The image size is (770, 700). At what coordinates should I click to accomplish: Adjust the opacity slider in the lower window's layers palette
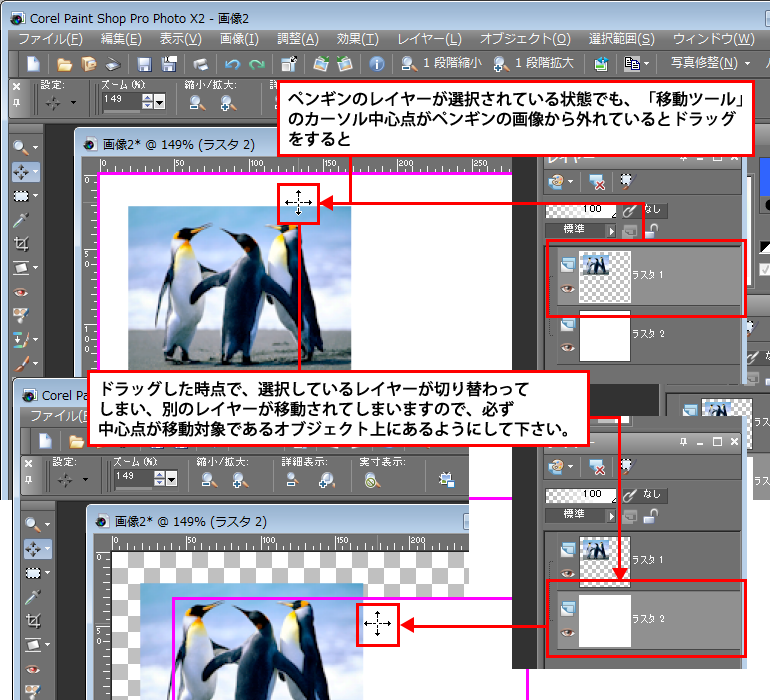coord(581,495)
